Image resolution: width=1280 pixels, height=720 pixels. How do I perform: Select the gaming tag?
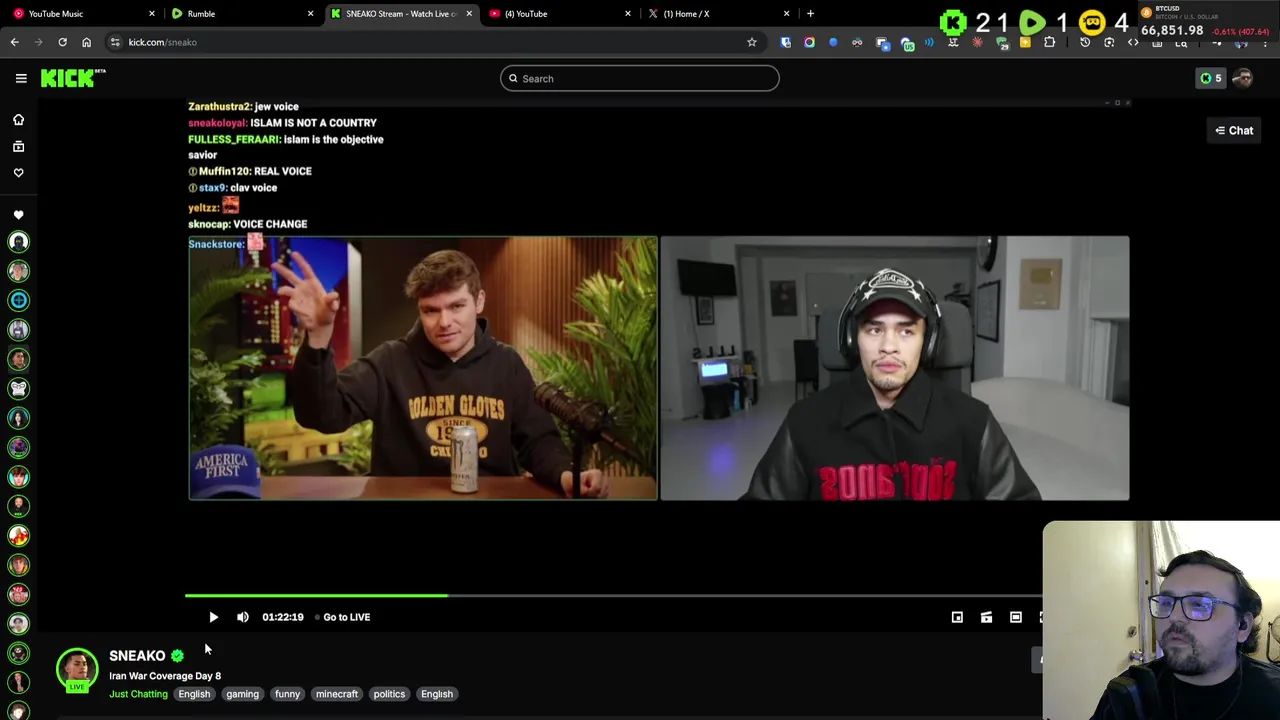point(242,694)
